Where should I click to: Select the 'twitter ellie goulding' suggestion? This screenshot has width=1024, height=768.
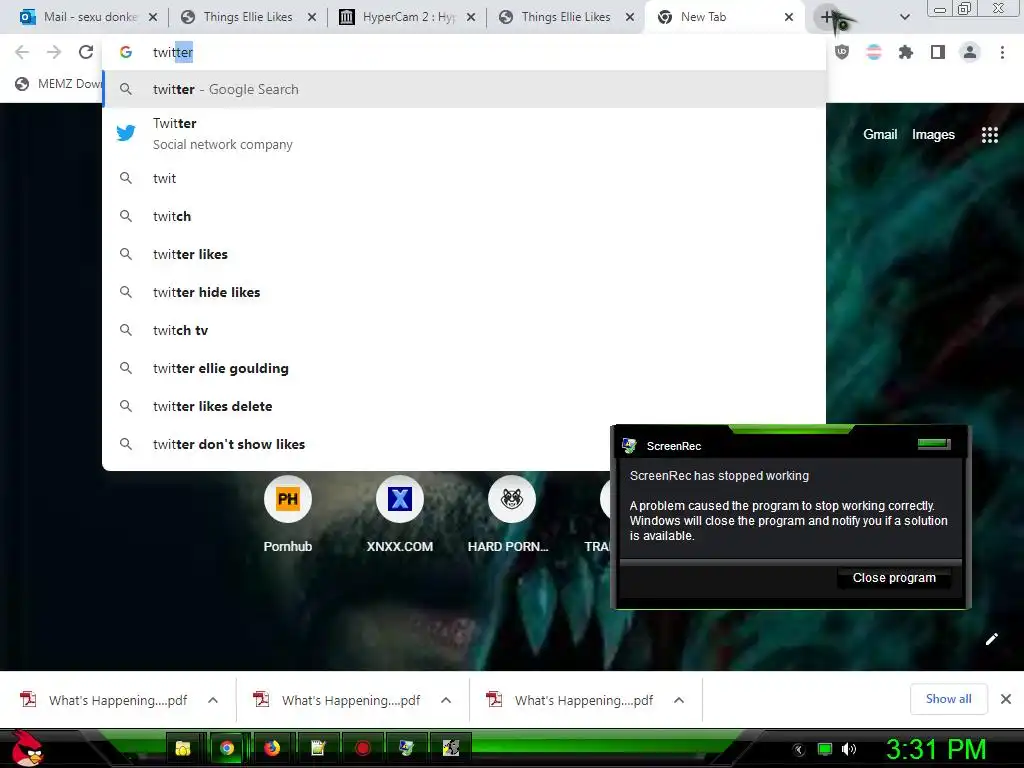(464, 368)
